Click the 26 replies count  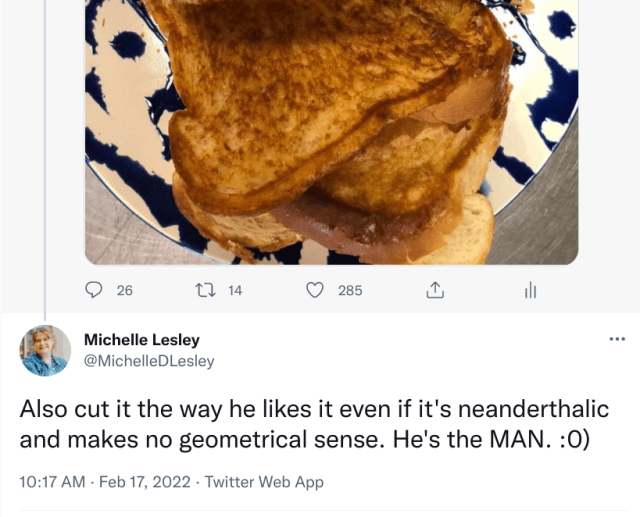pyautogui.click(x=125, y=291)
